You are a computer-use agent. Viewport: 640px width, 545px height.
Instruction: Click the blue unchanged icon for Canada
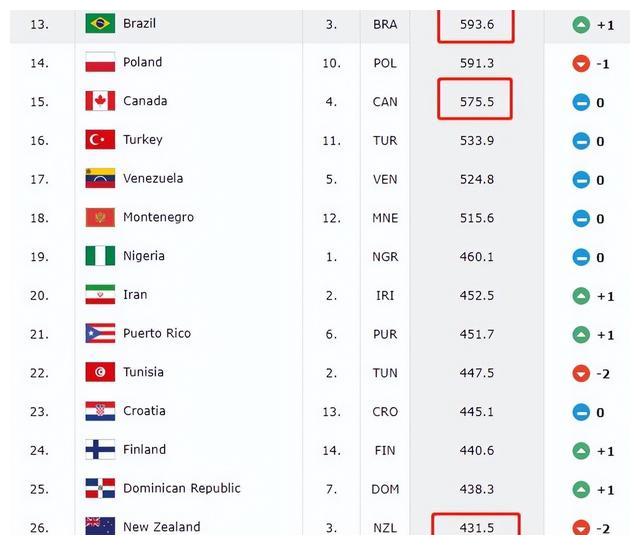click(581, 102)
